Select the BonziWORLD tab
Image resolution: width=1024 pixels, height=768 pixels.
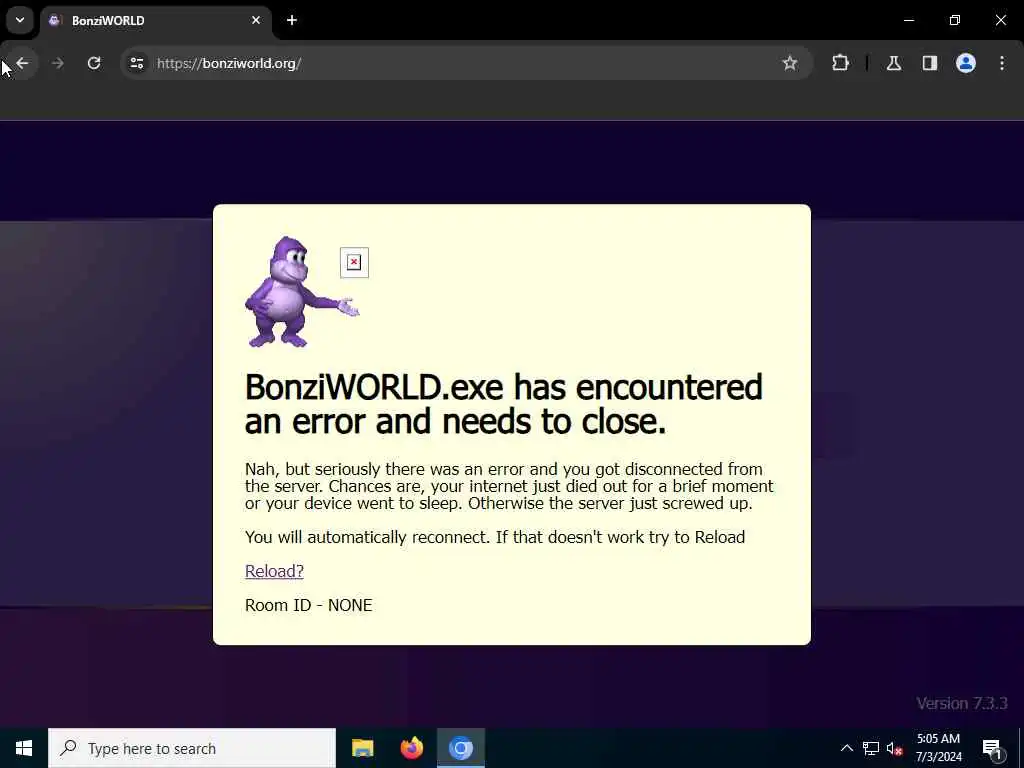157,20
